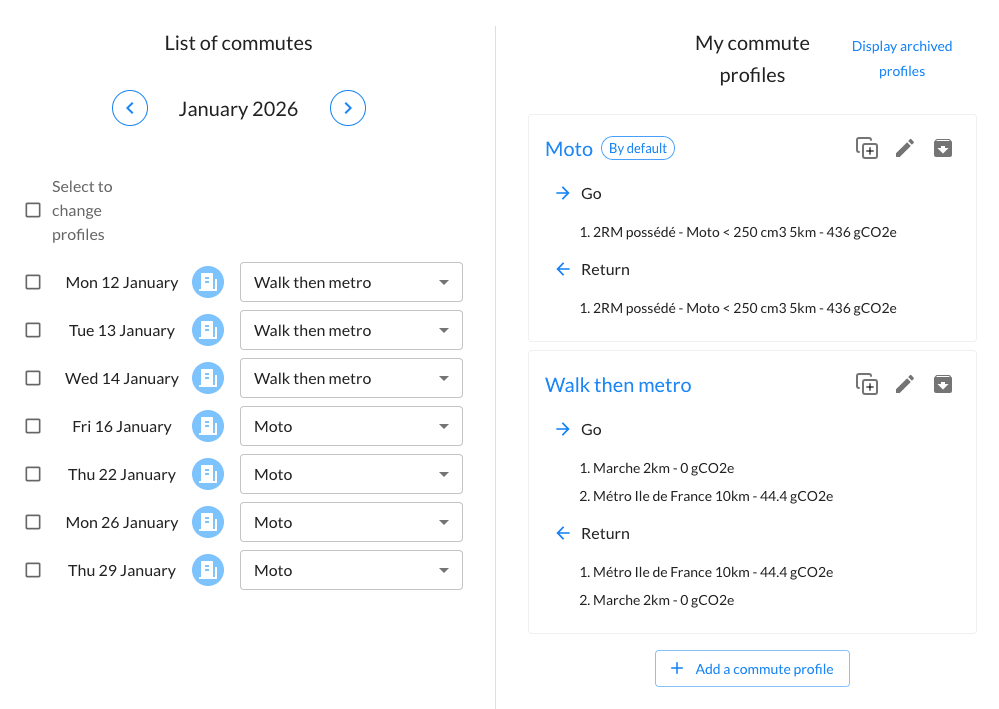Archive the Moto commute profile
This screenshot has height=709, width=999.
942,147
